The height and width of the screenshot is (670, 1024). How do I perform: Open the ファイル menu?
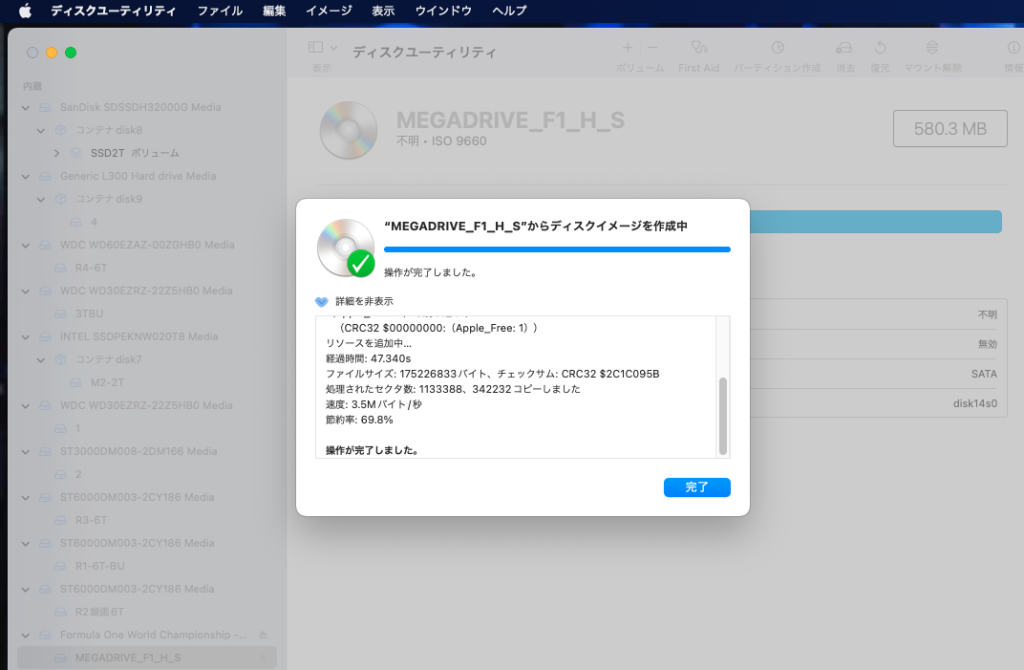pyautogui.click(x=219, y=11)
